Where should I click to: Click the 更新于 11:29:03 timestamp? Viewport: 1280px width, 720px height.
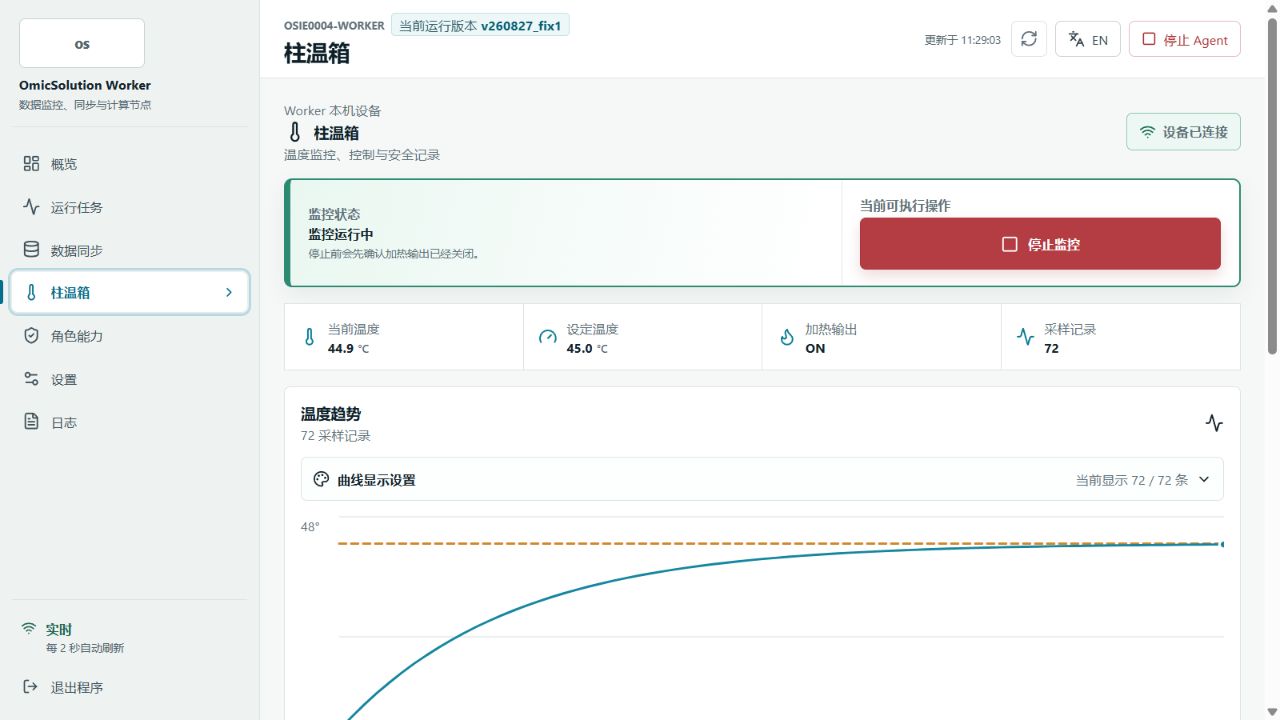point(962,40)
